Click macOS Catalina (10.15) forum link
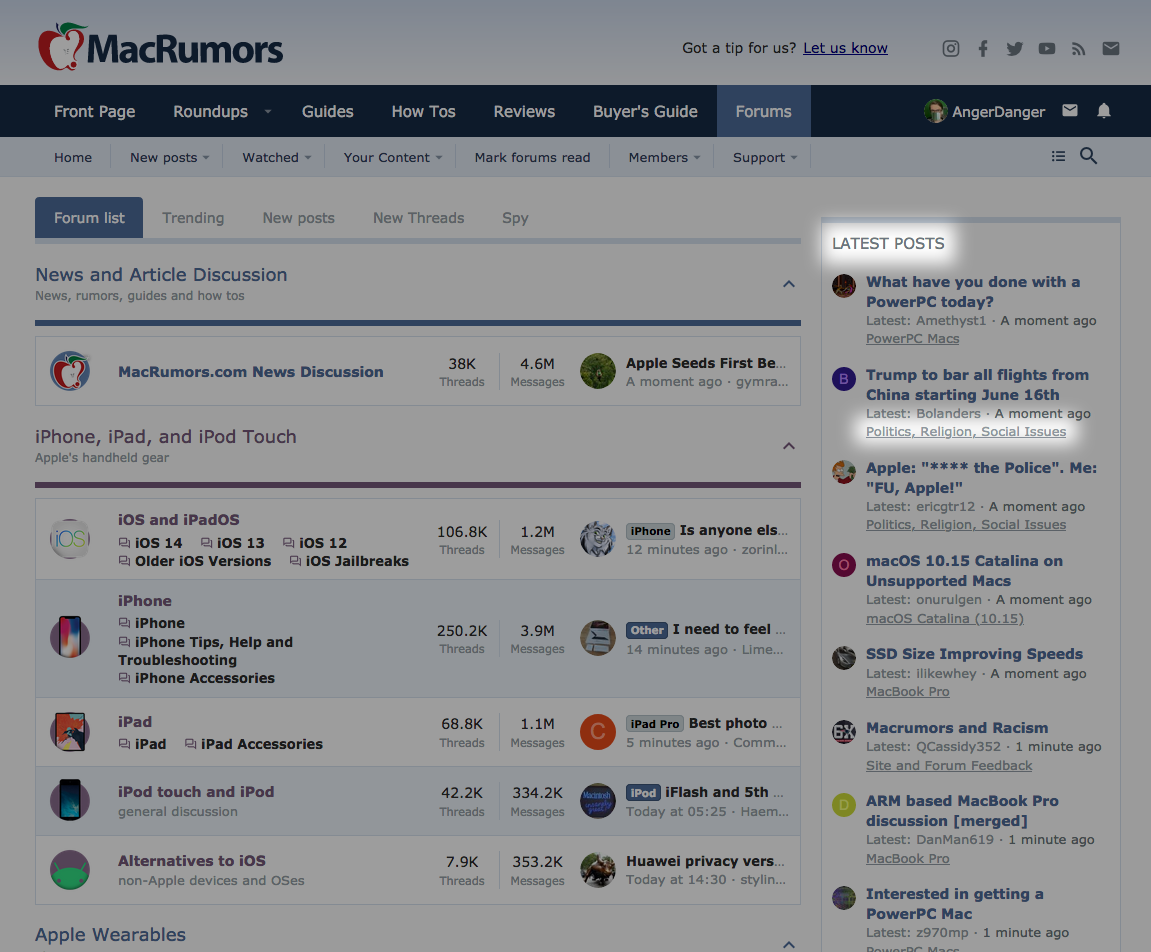Viewport: 1151px width, 952px height. click(x=945, y=619)
